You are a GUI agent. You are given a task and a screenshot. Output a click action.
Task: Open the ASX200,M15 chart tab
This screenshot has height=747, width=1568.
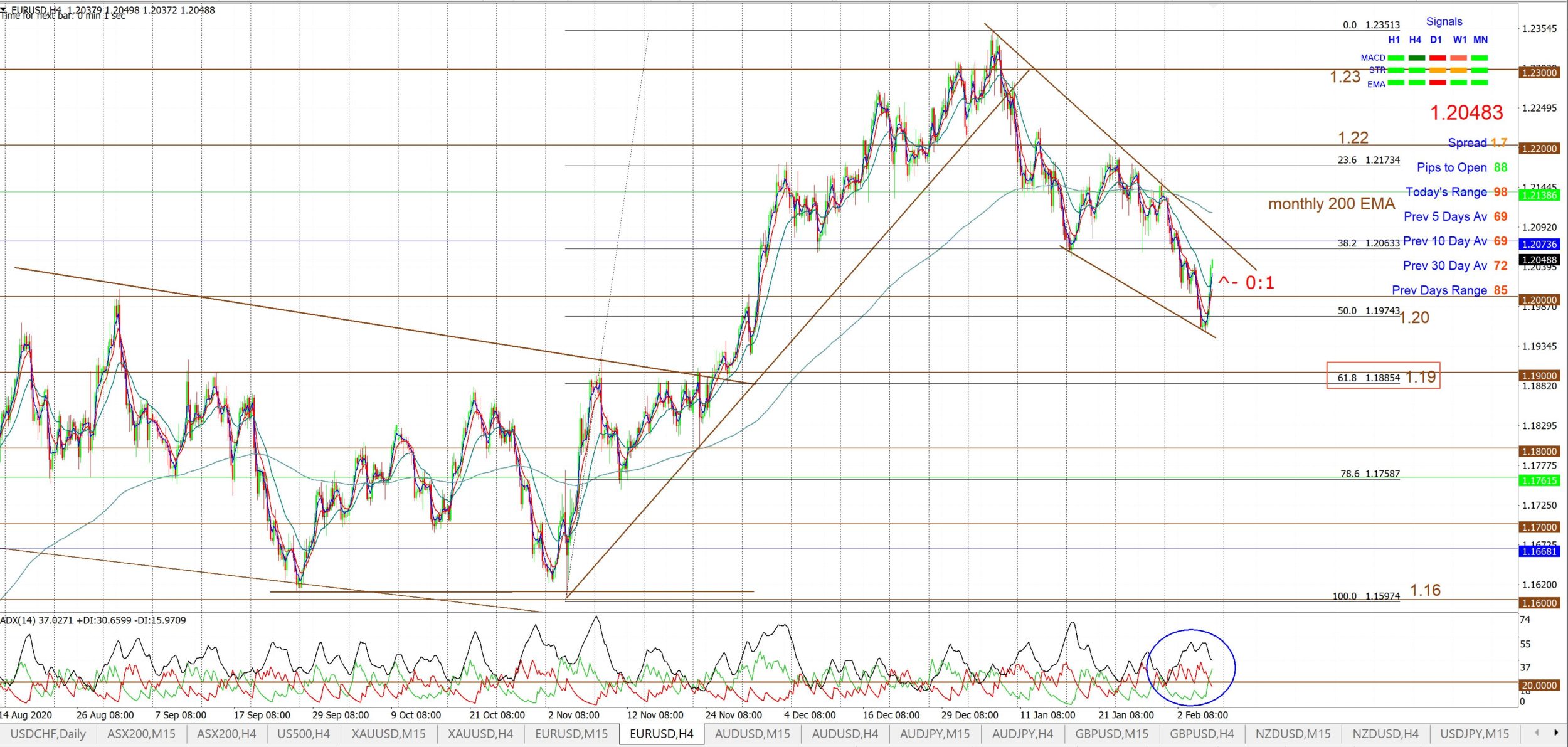141,733
